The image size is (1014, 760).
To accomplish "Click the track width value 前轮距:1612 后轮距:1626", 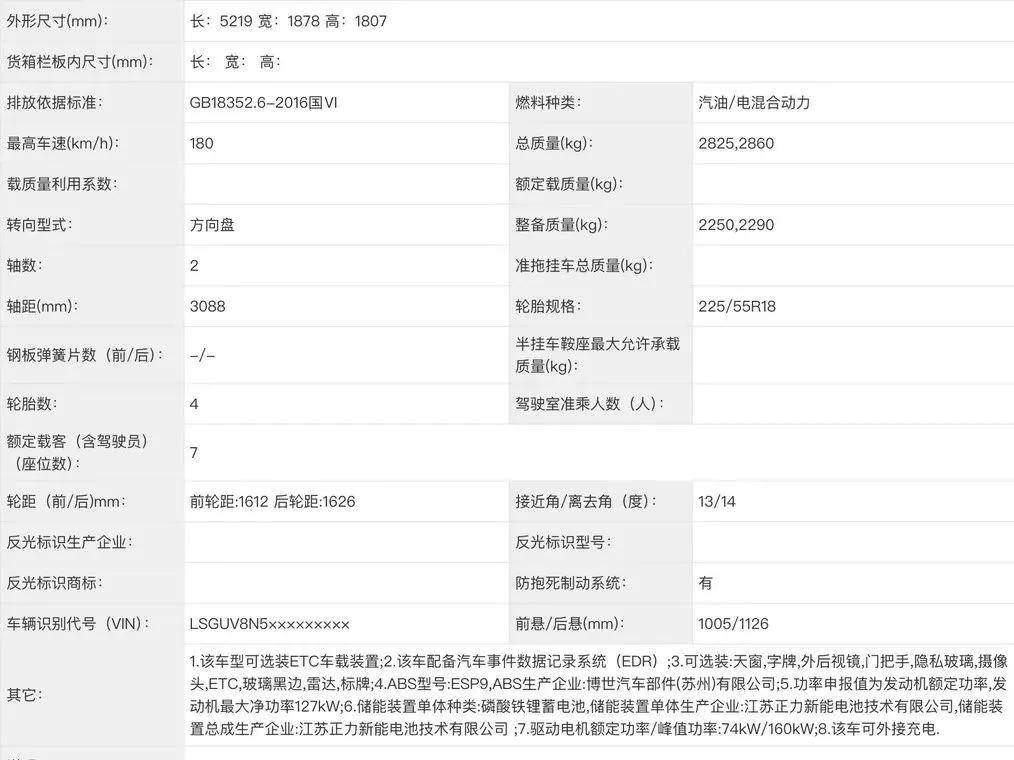I will (272, 501).
